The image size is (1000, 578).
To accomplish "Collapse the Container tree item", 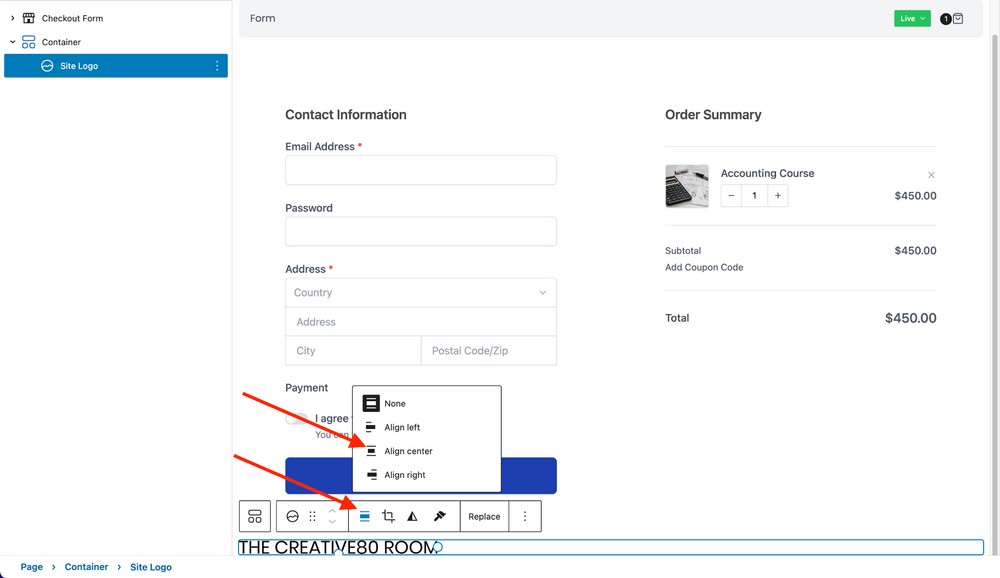I will click(13, 42).
